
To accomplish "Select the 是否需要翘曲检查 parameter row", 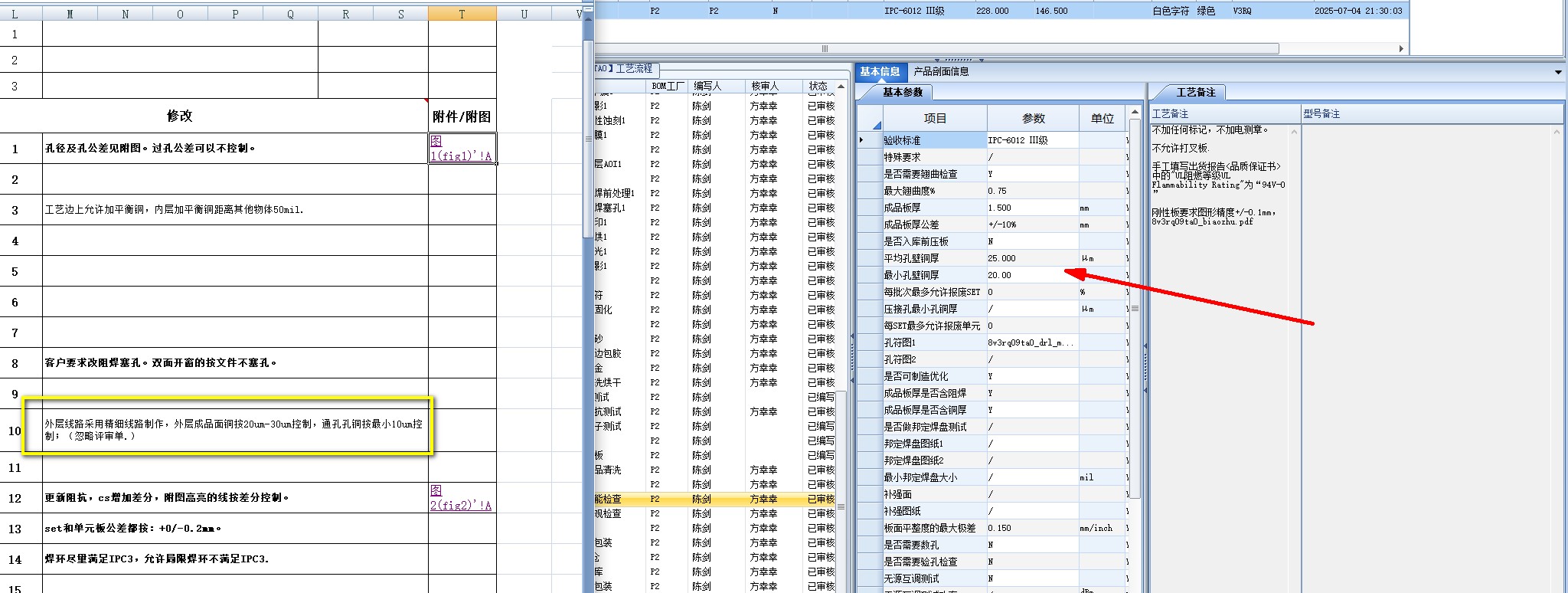I will (x=991, y=174).
